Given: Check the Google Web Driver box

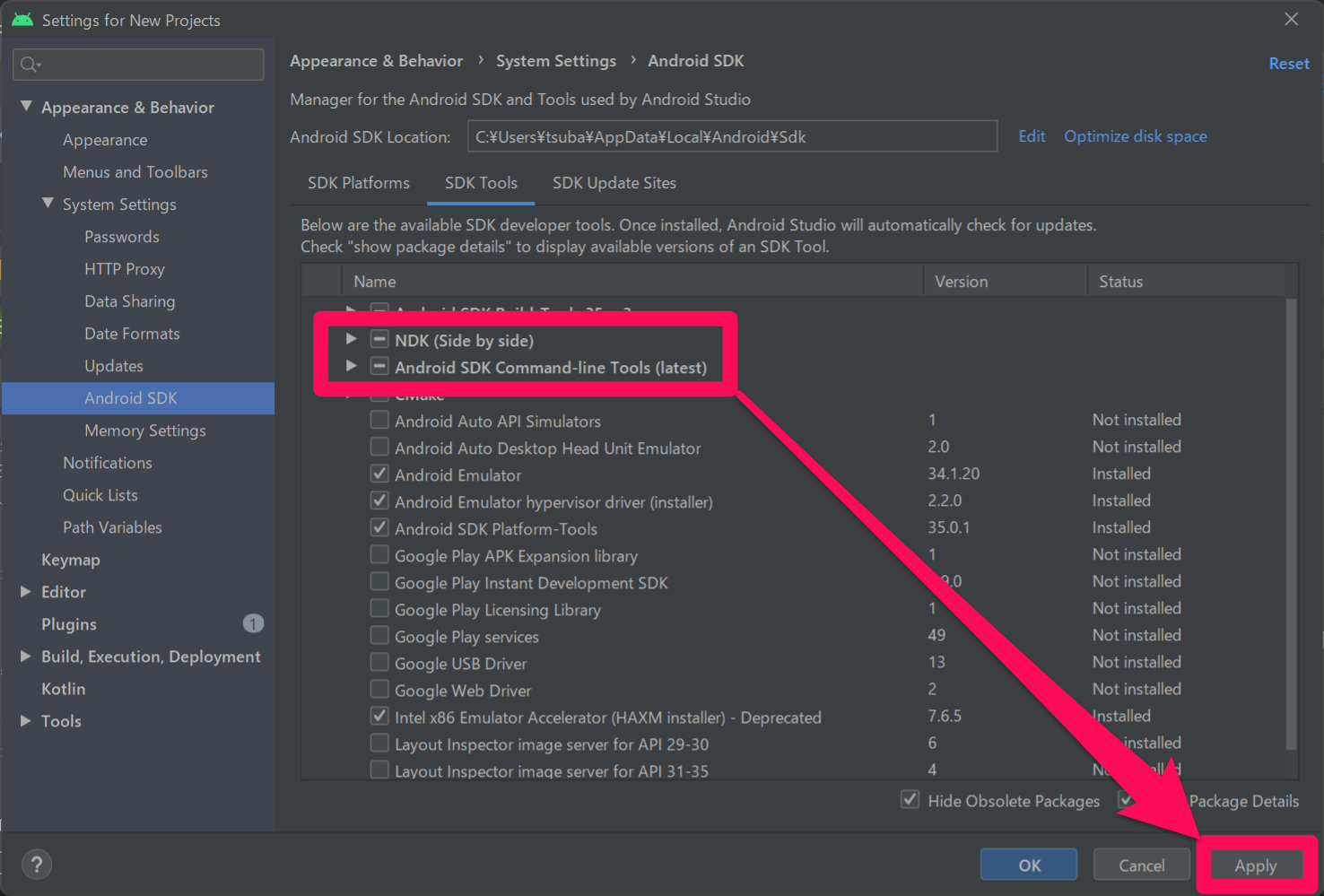Looking at the screenshot, I should pos(379,689).
